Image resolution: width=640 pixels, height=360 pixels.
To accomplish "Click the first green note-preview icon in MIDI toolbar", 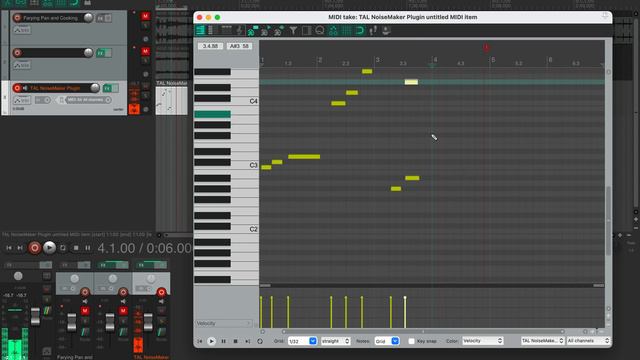I will (x=253, y=30).
